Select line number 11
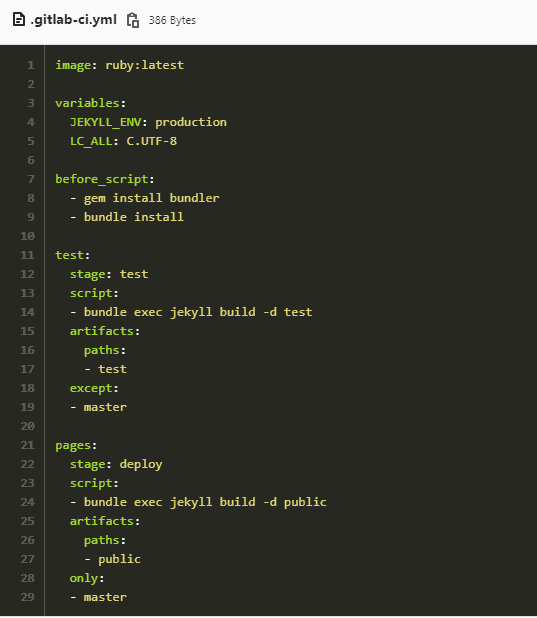This screenshot has width=537, height=618. [28, 255]
